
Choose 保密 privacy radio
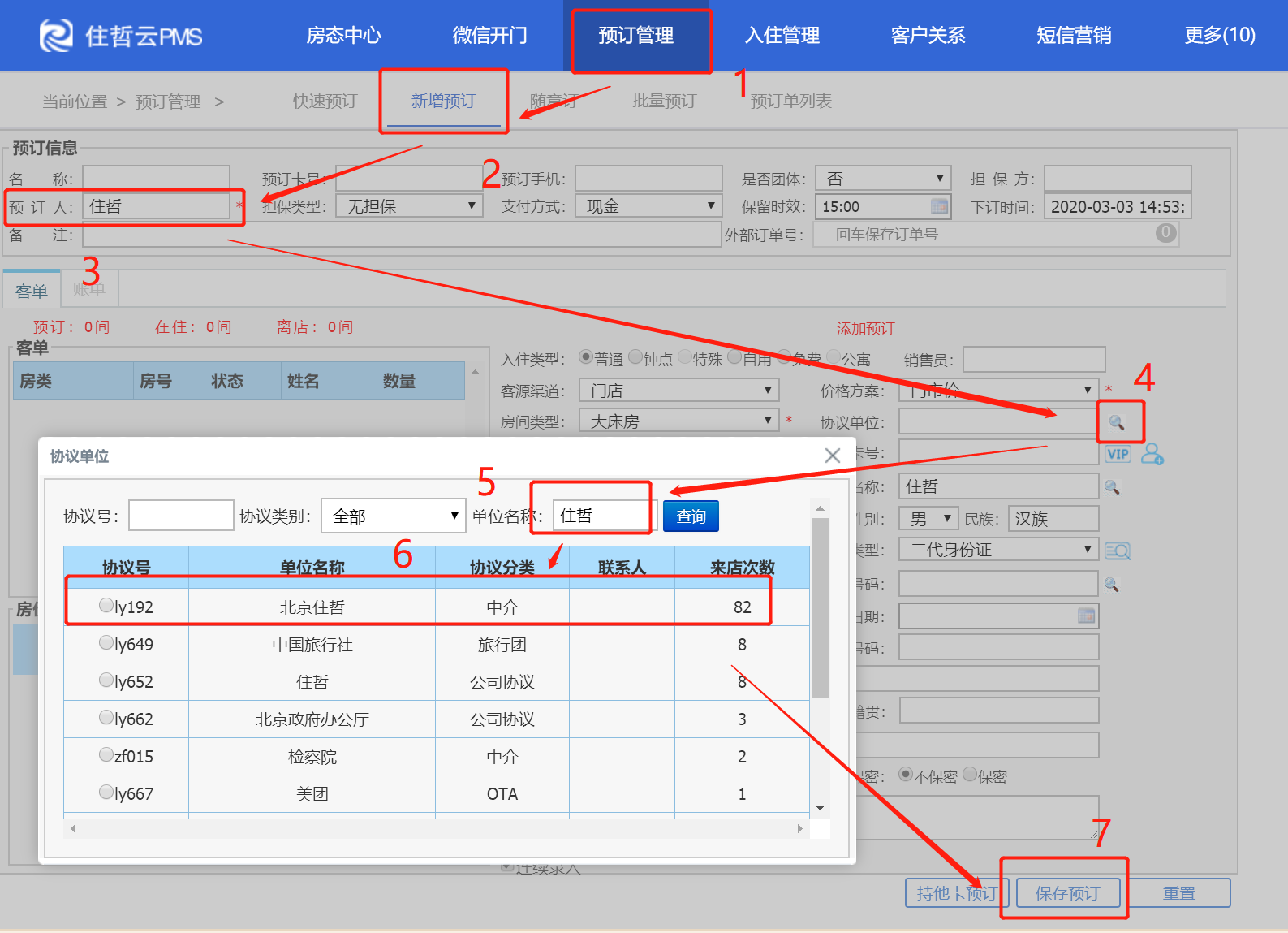(x=970, y=775)
